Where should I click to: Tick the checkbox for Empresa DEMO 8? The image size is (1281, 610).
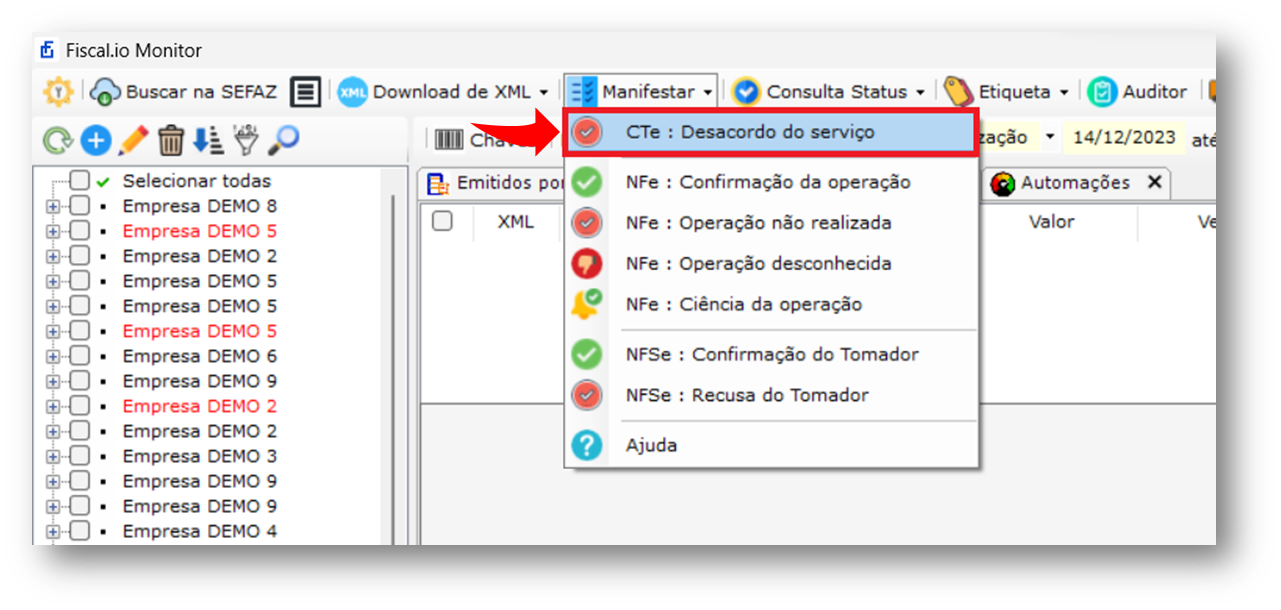point(80,206)
